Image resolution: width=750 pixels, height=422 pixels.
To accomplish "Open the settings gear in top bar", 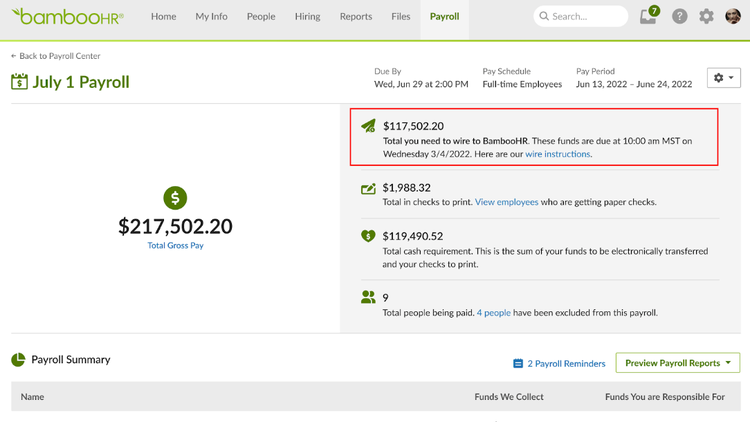I will pyautogui.click(x=706, y=16).
